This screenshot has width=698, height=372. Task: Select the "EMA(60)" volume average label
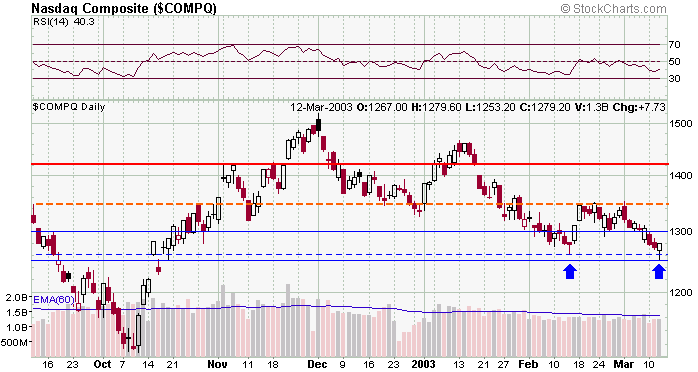pyautogui.click(x=53, y=300)
